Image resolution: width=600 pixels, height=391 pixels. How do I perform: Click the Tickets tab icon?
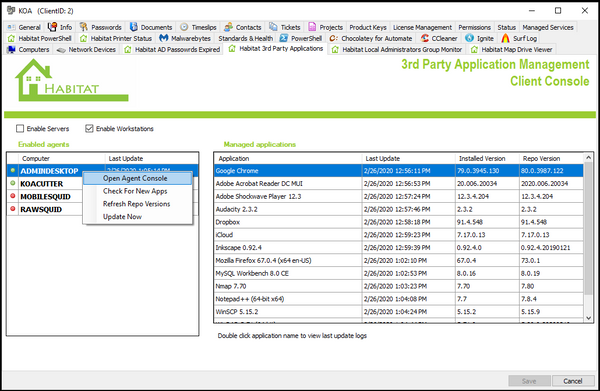point(273,27)
